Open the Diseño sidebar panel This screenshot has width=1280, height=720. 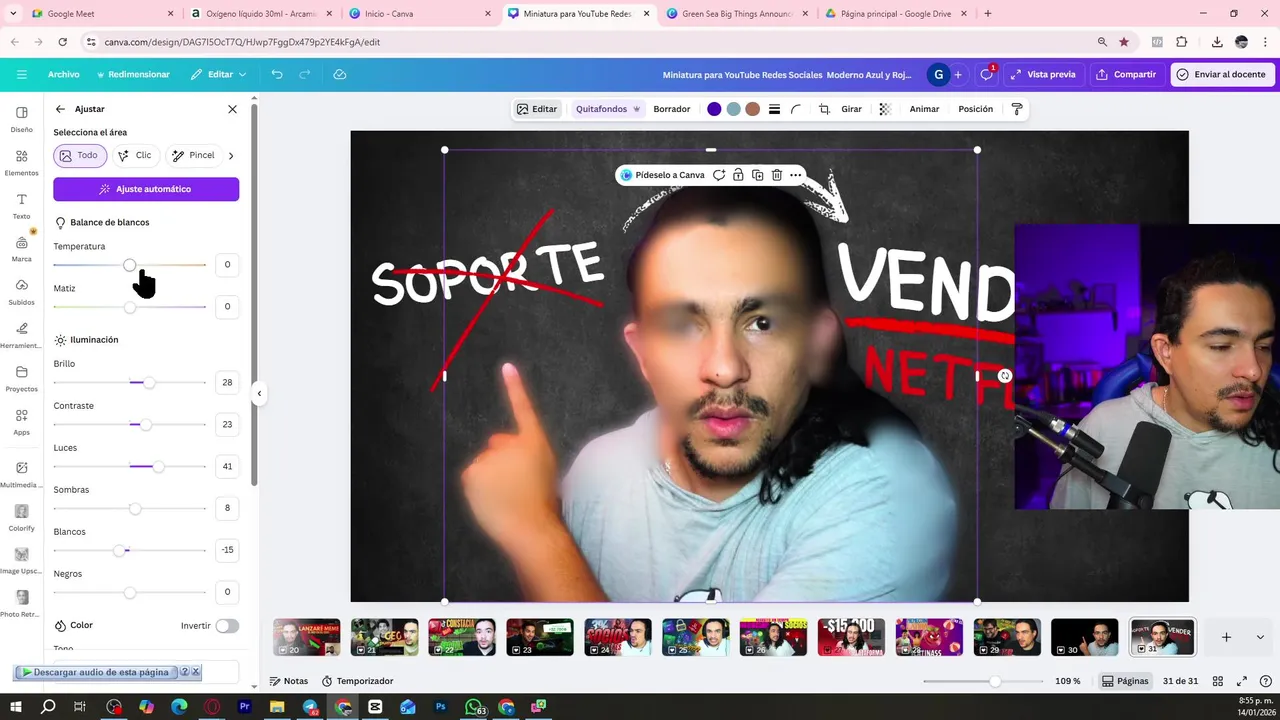21,118
